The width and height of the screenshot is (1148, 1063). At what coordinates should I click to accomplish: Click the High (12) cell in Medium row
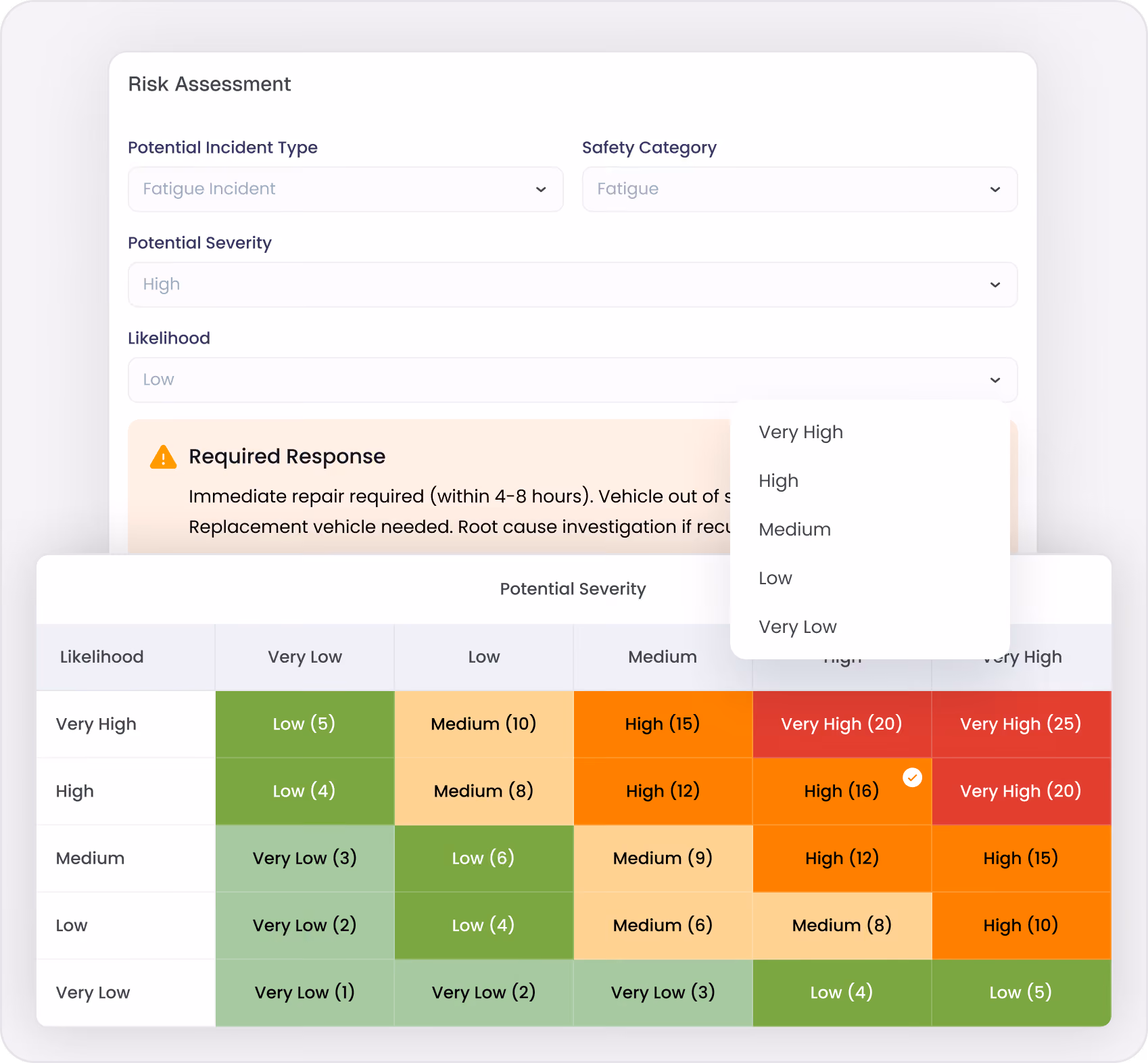pos(842,858)
